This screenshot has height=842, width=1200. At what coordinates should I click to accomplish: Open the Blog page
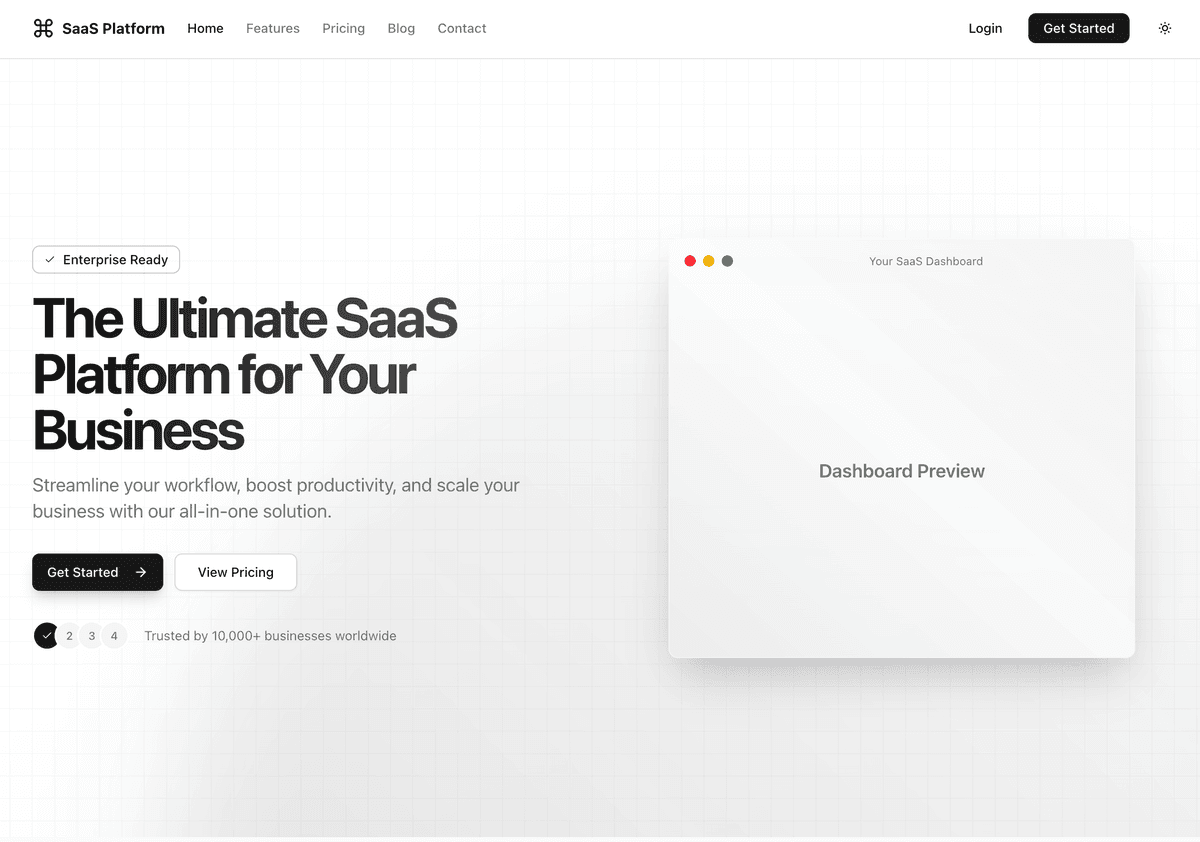pos(401,28)
